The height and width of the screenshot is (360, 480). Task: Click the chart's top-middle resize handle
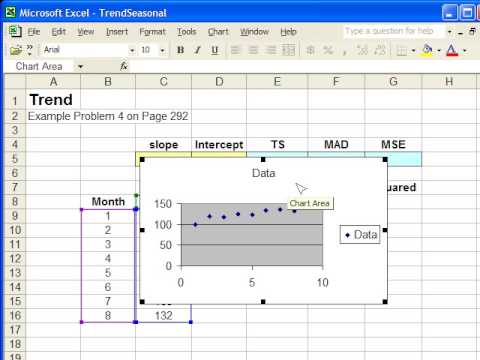pos(263,160)
